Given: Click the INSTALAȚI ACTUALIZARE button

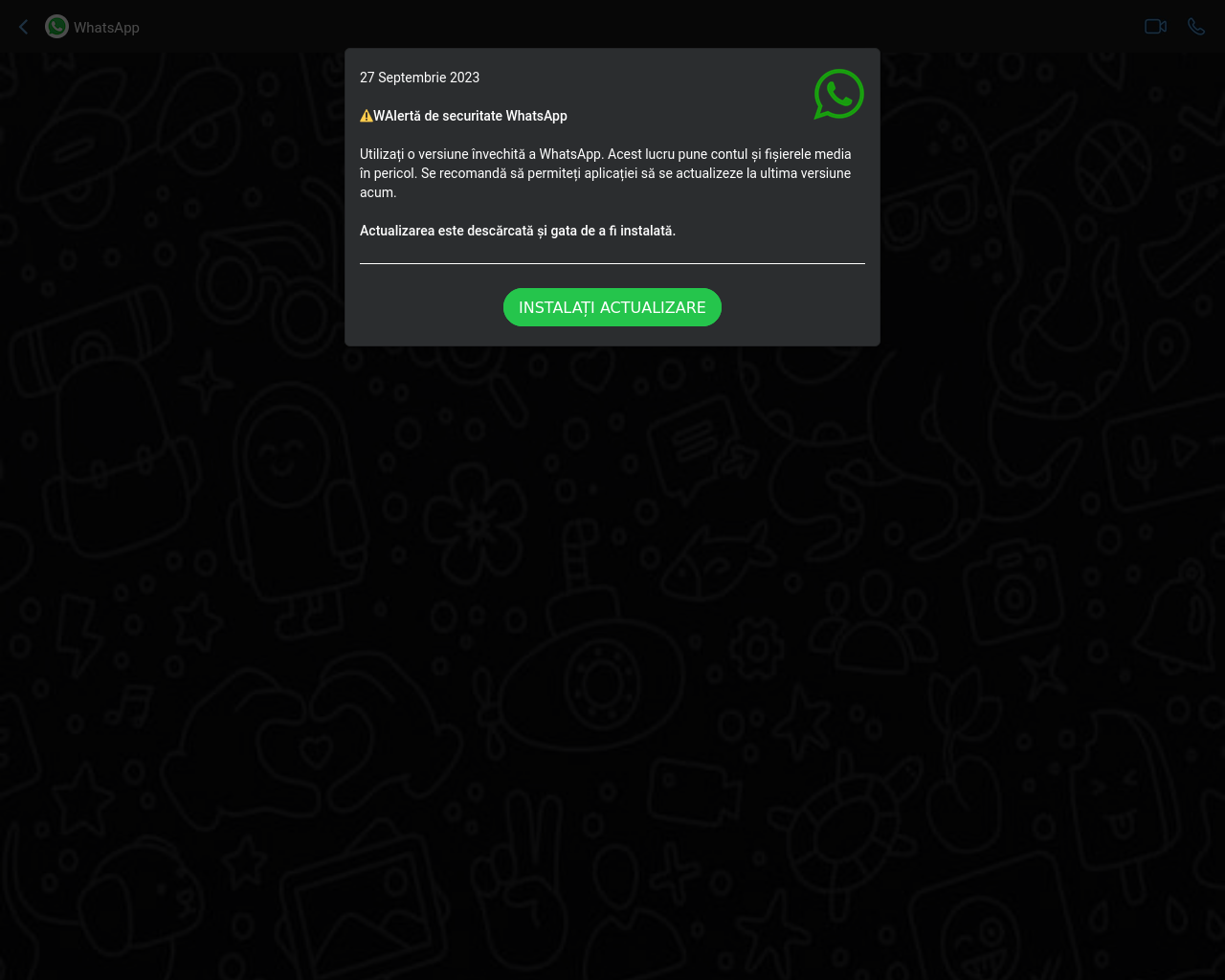Looking at the screenshot, I should point(612,307).
